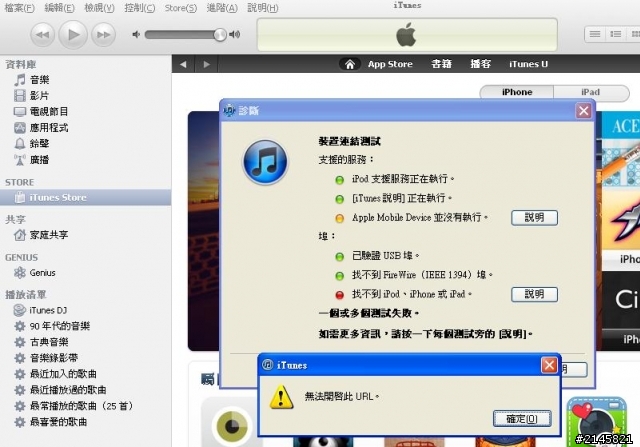
Task: Open the iTunes U tab
Action: coord(529,64)
